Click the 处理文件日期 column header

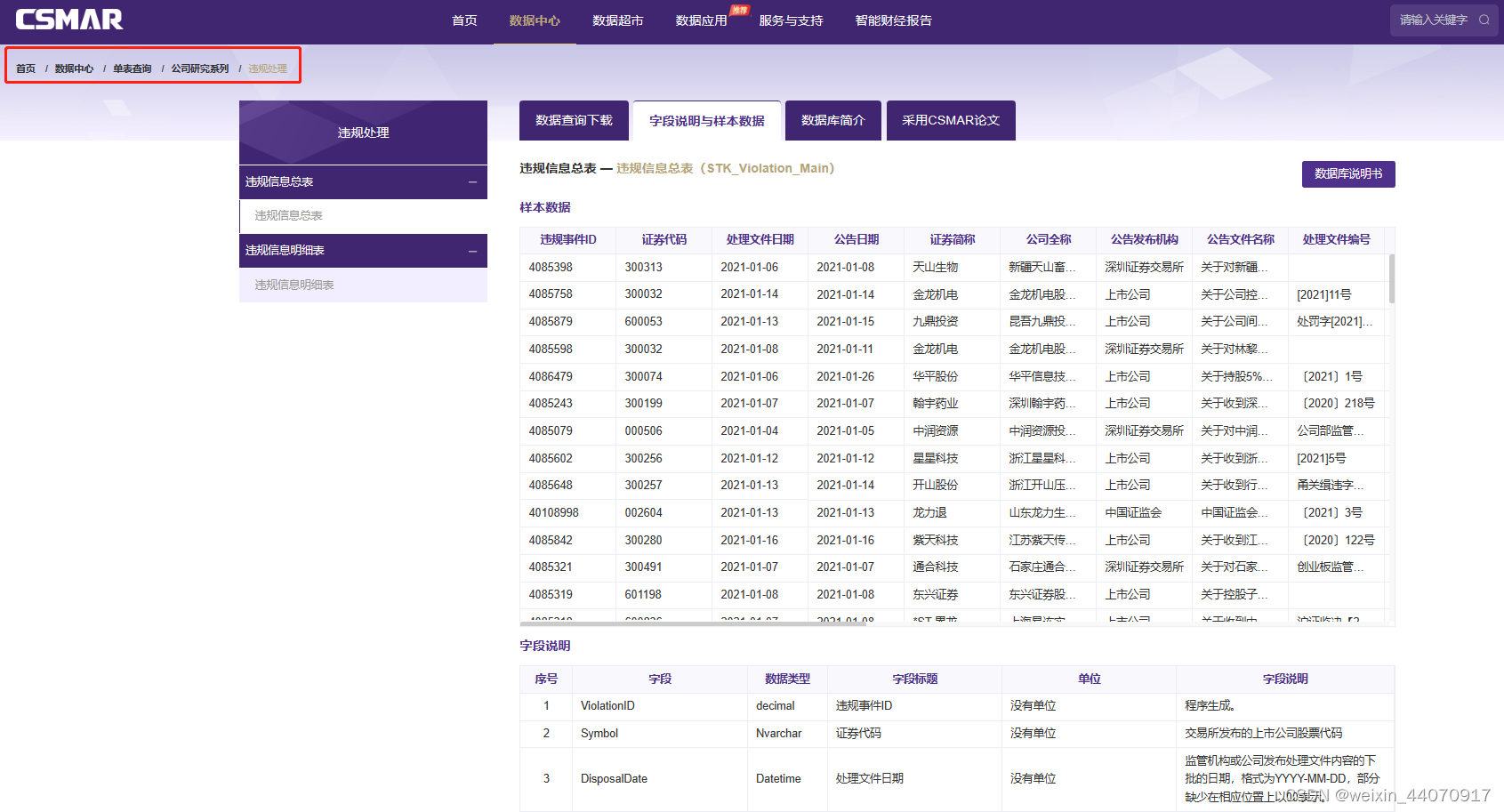pyautogui.click(x=760, y=240)
